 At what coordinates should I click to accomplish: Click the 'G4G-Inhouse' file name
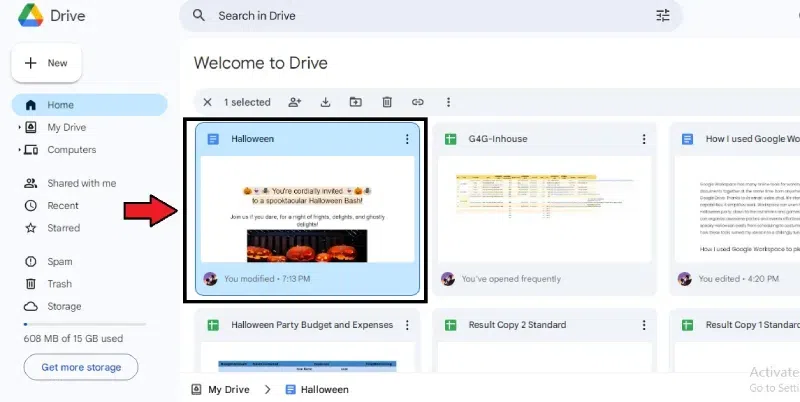pyautogui.click(x=497, y=139)
